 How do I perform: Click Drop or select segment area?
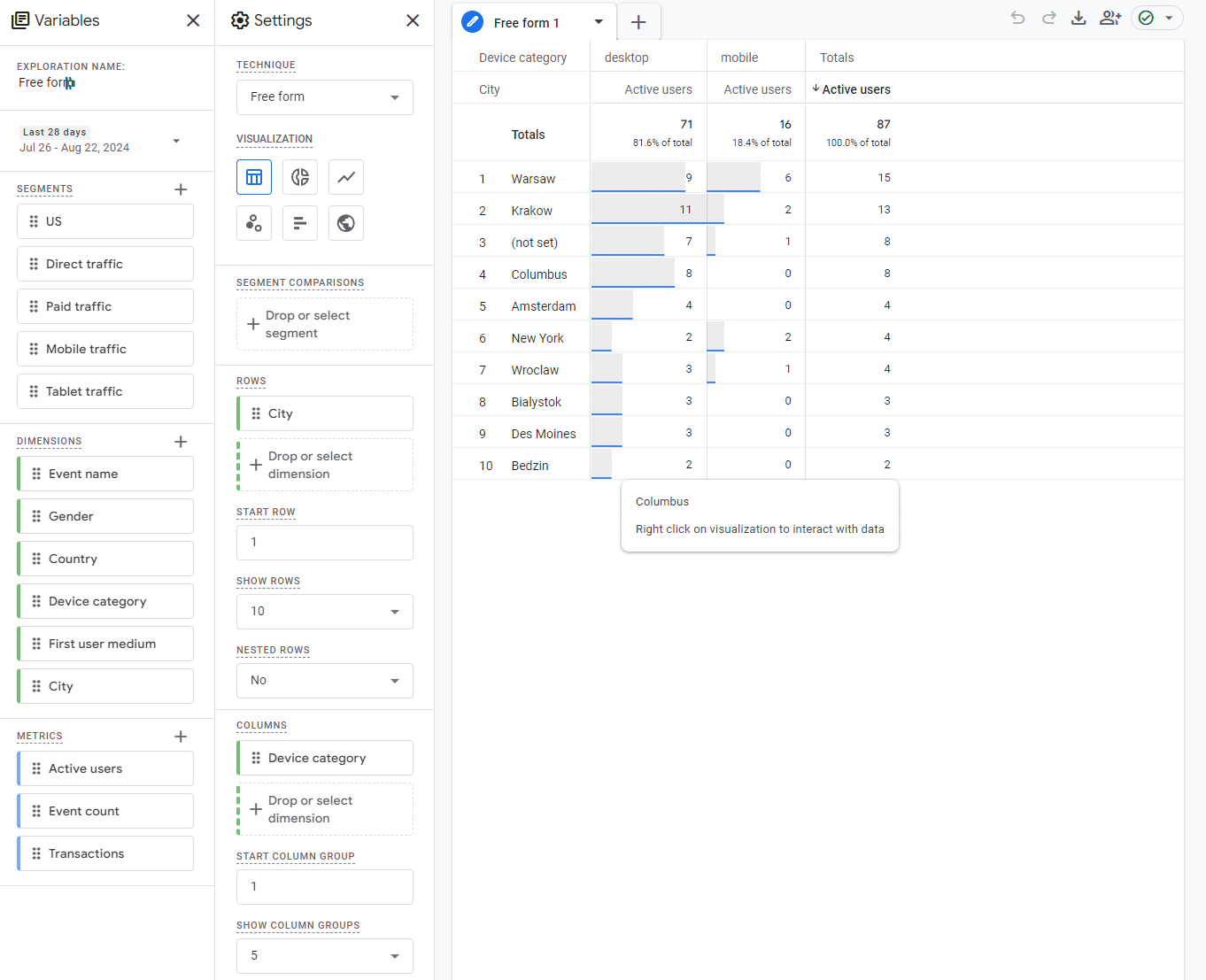click(325, 324)
